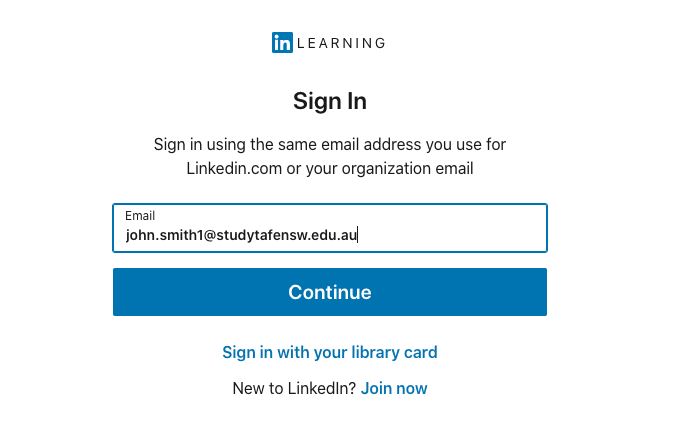Viewport: 690px width, 431px height.
Task: Follow the Join now link
Action: tap(394, 388)
